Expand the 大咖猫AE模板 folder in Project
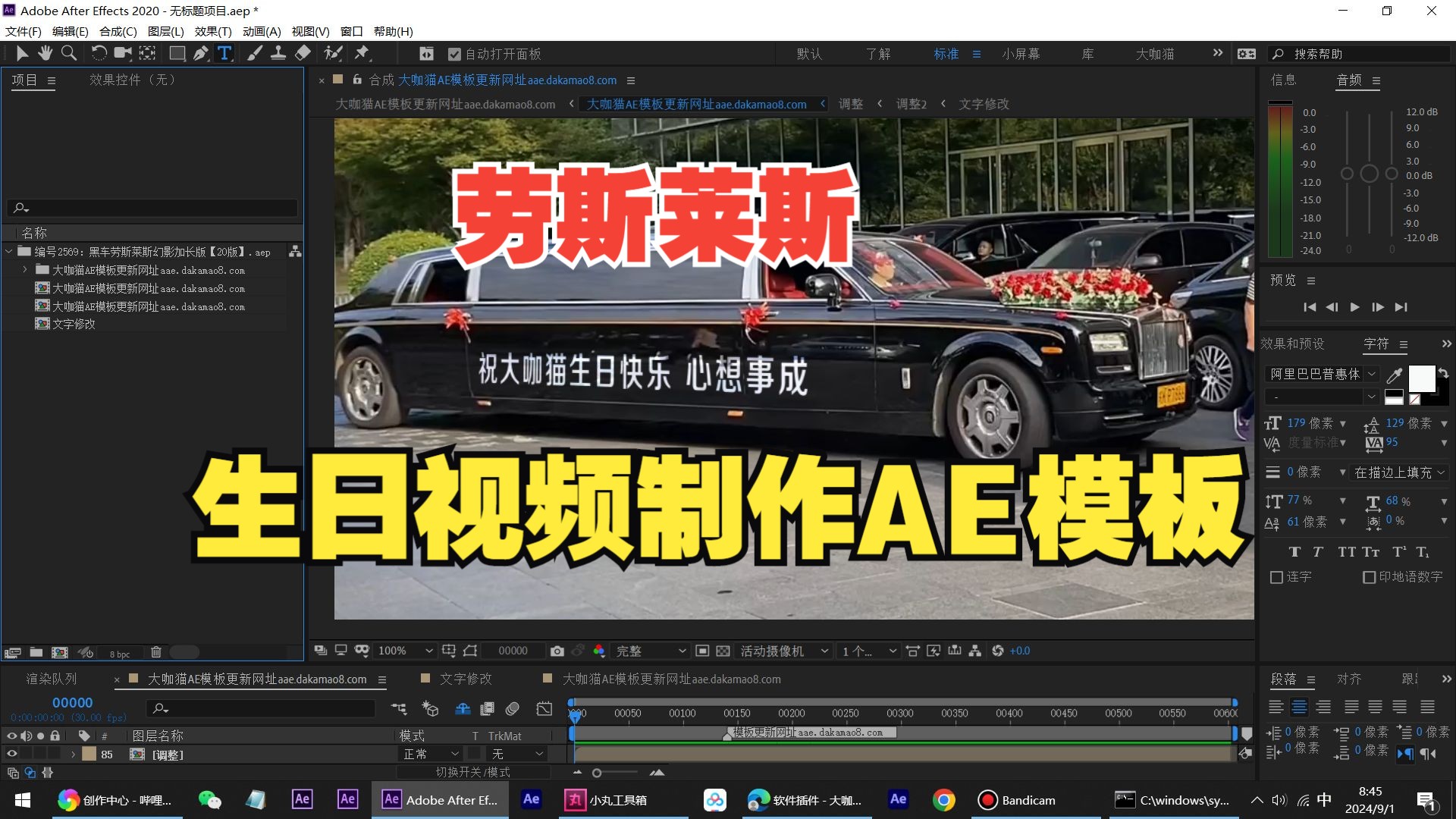This screenshot has width=1456, height=819. [25, 270]
